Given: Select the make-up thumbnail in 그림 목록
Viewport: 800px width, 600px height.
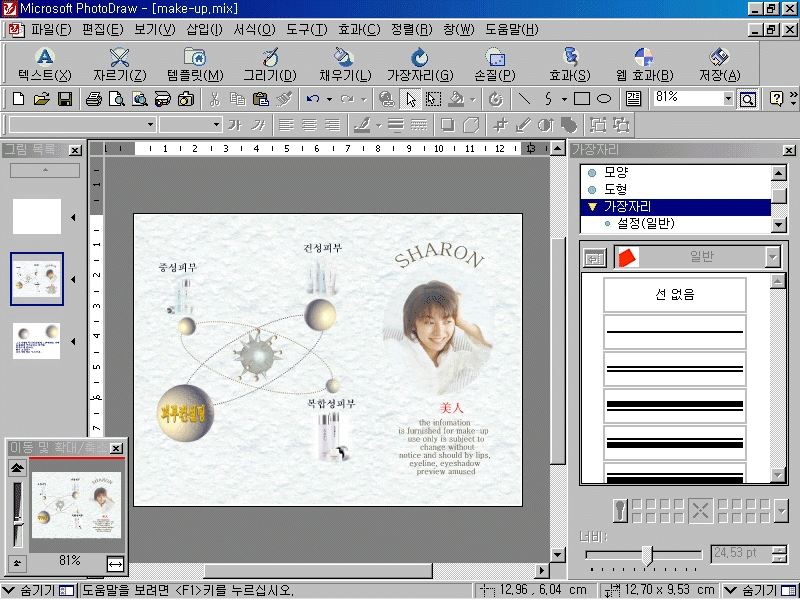Looking at the screenshot, I should click(37, 279).
